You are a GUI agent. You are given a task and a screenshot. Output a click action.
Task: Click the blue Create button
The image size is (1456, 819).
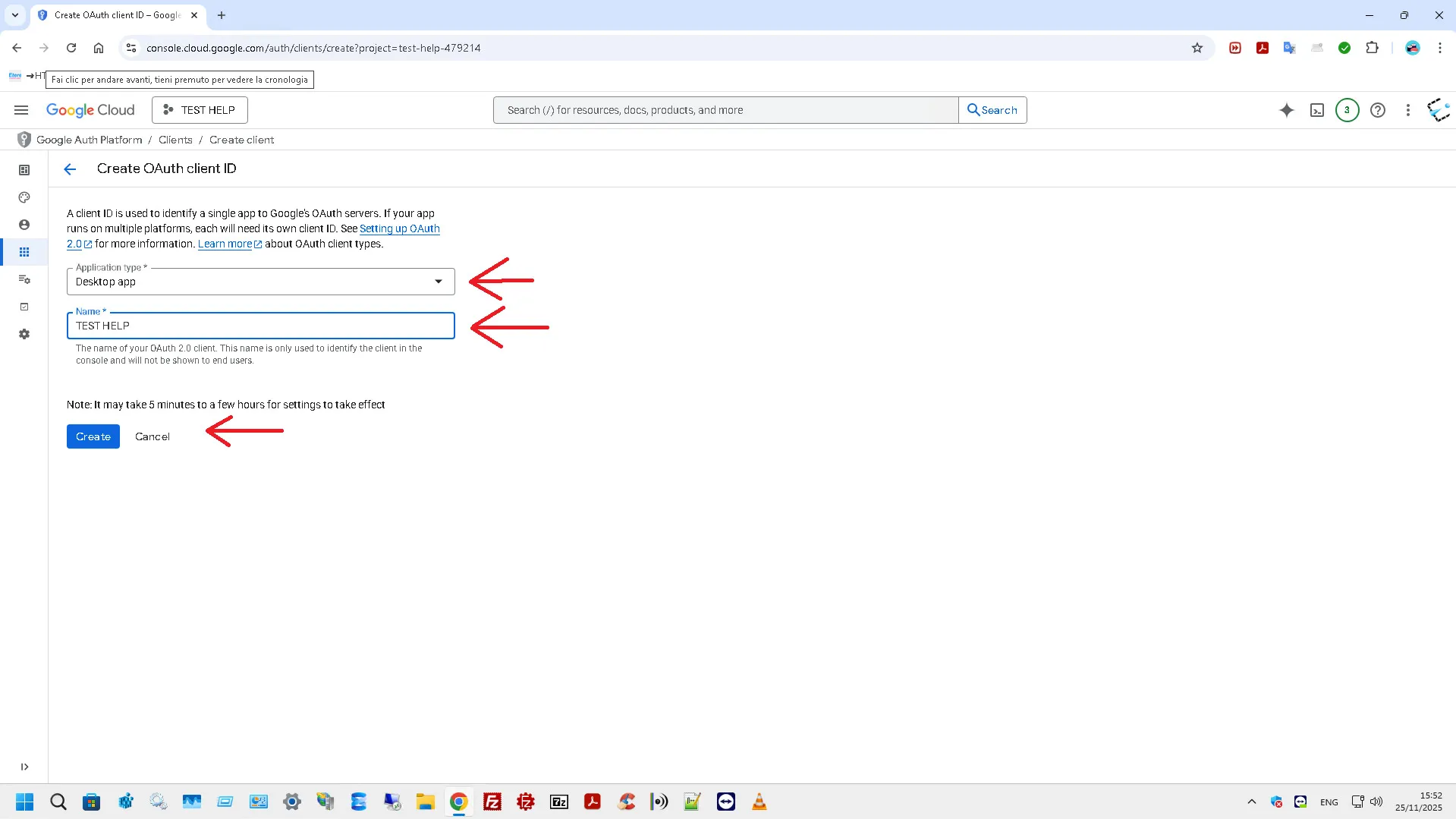pos(93,436)
